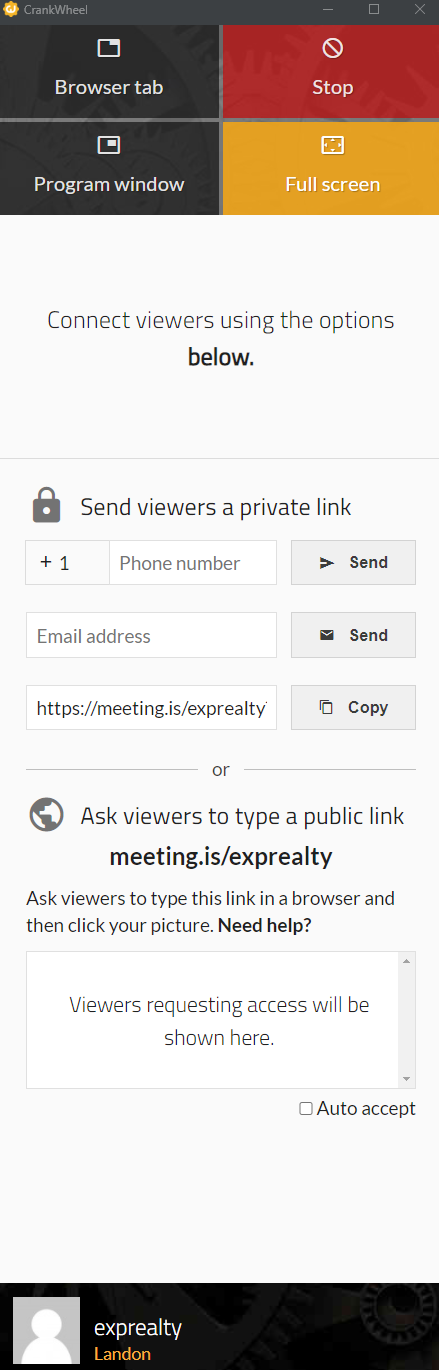Open the Need help? link
The height and width of the screenshot is (1370, 439).
pos(264,925)
